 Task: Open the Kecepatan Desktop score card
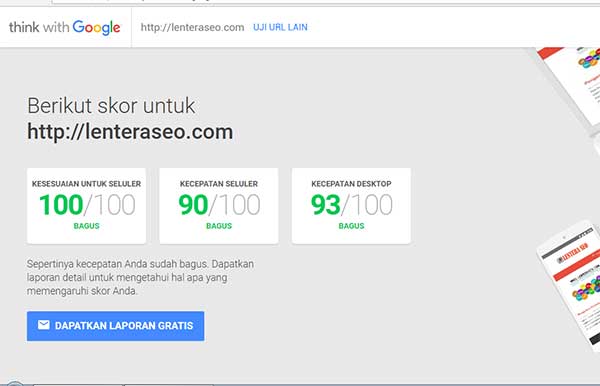[351, 206]
